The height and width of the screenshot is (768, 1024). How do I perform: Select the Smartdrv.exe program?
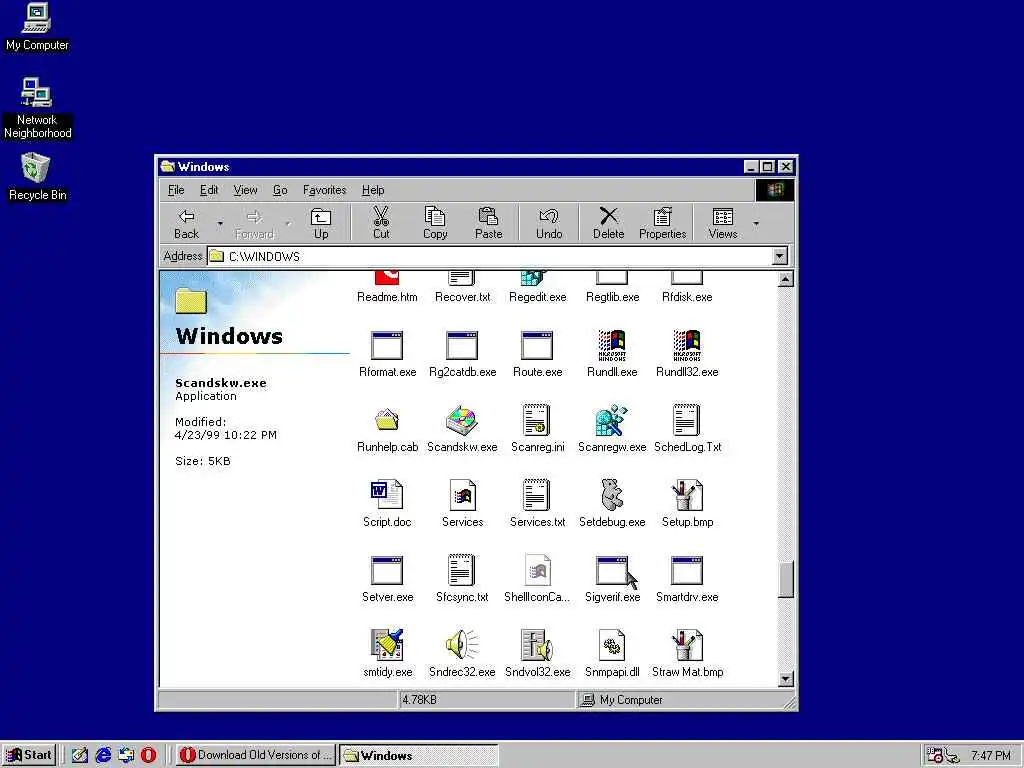(687, 570)
